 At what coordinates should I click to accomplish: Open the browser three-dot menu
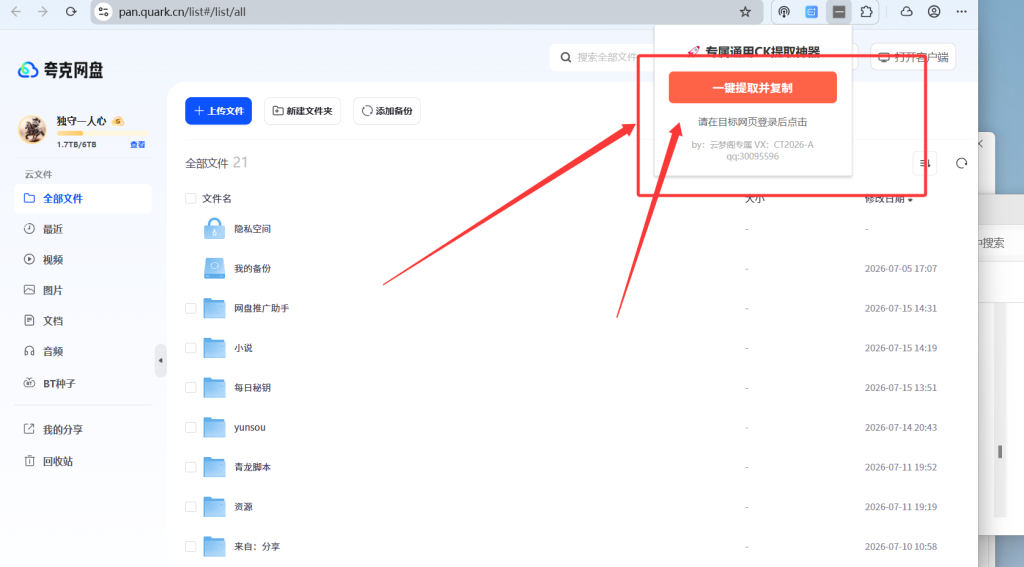click(961, 12)
